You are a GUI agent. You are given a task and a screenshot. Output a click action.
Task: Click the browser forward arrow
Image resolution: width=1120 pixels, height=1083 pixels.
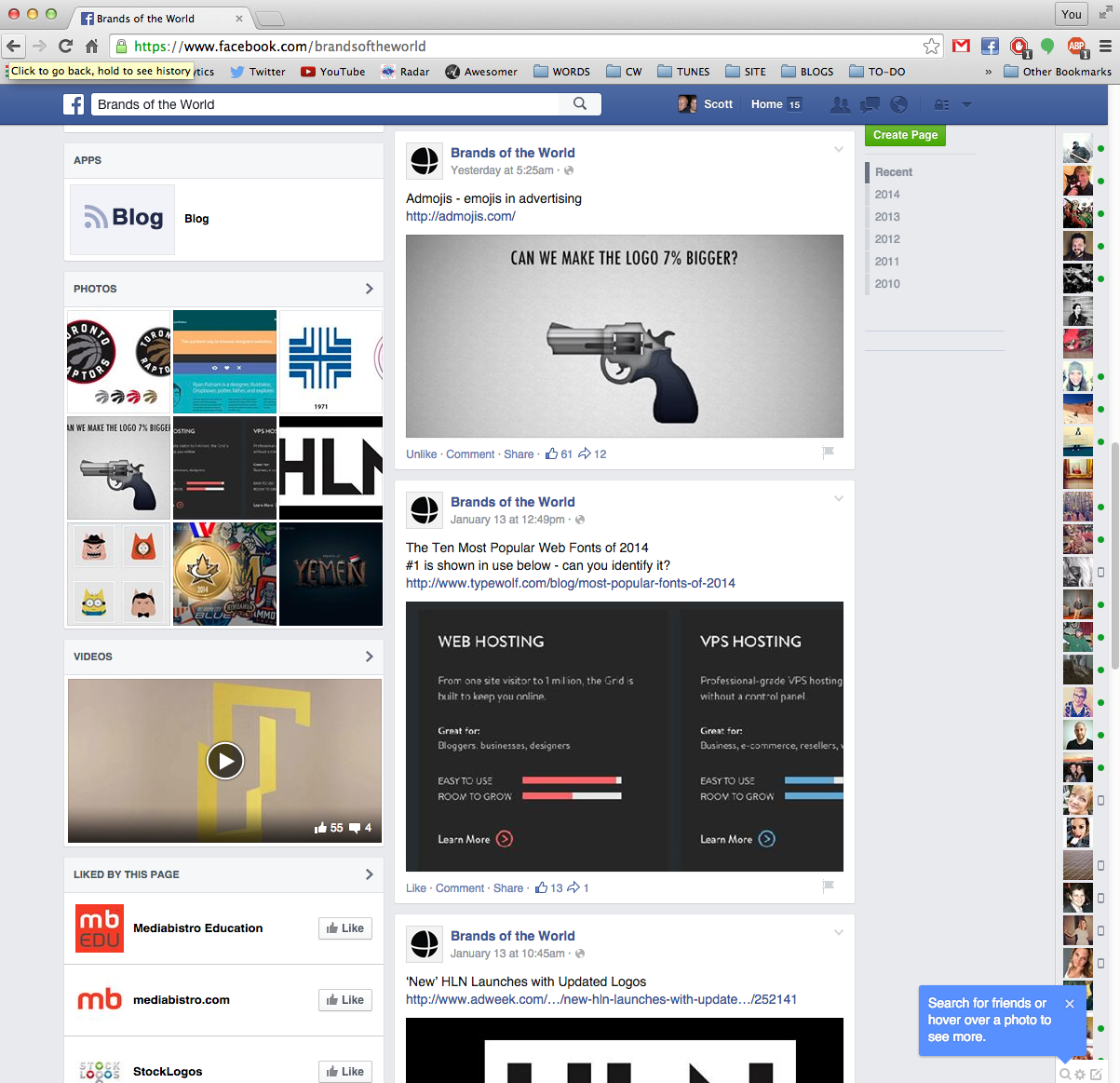click(39, 46)
